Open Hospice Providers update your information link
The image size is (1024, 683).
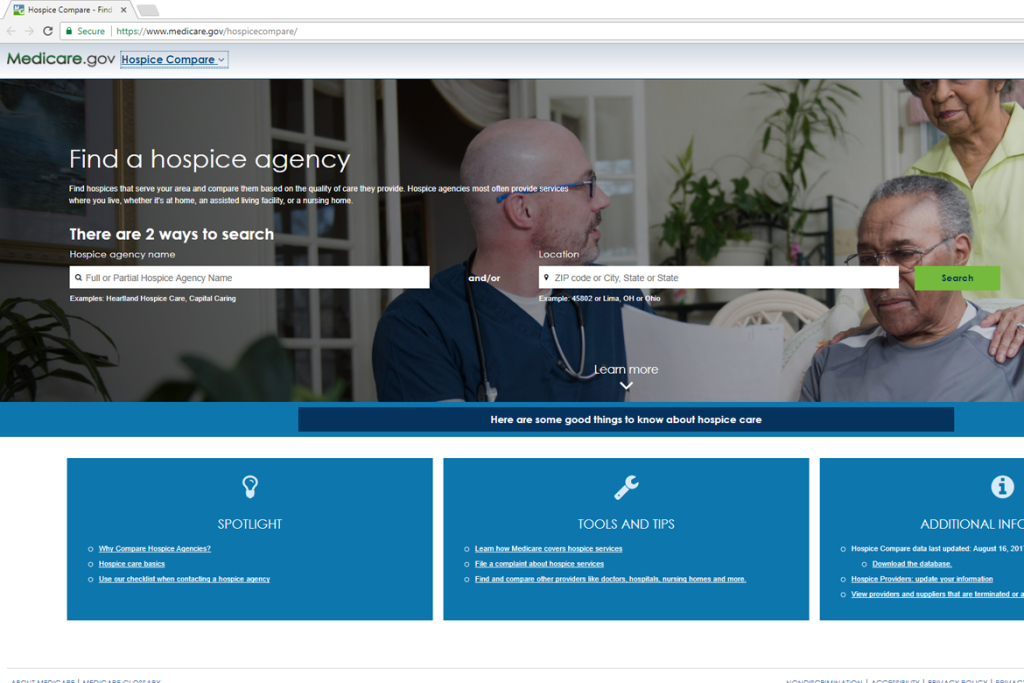point(921,579)
